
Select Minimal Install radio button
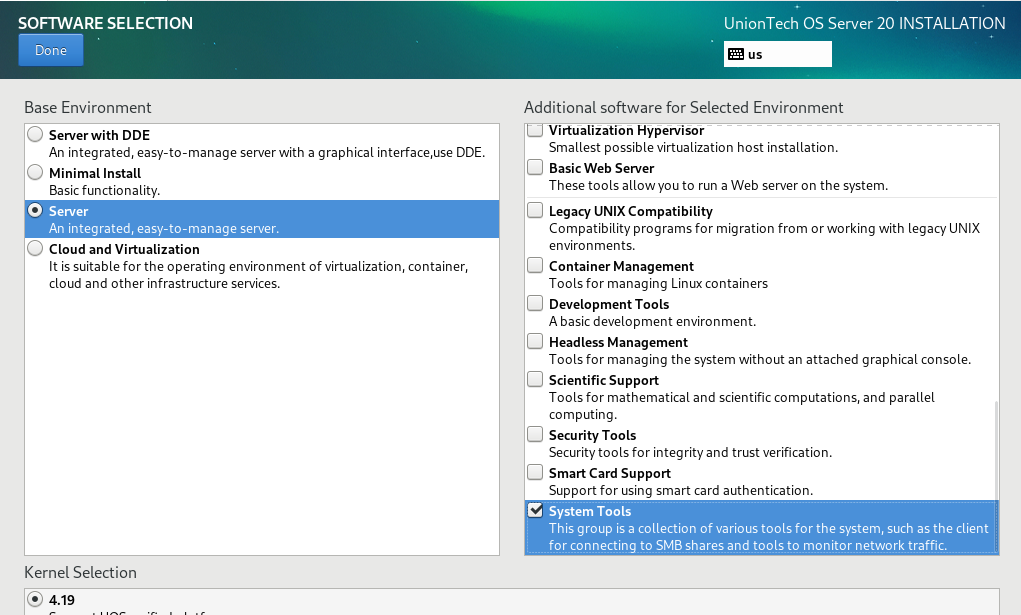pos(35,172)
